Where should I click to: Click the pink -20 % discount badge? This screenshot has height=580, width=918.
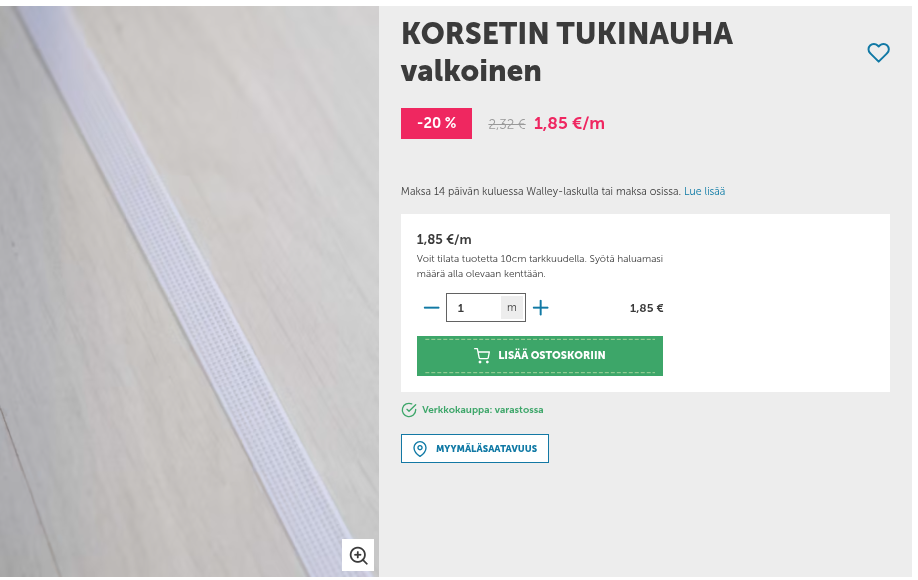click(436, 123)
